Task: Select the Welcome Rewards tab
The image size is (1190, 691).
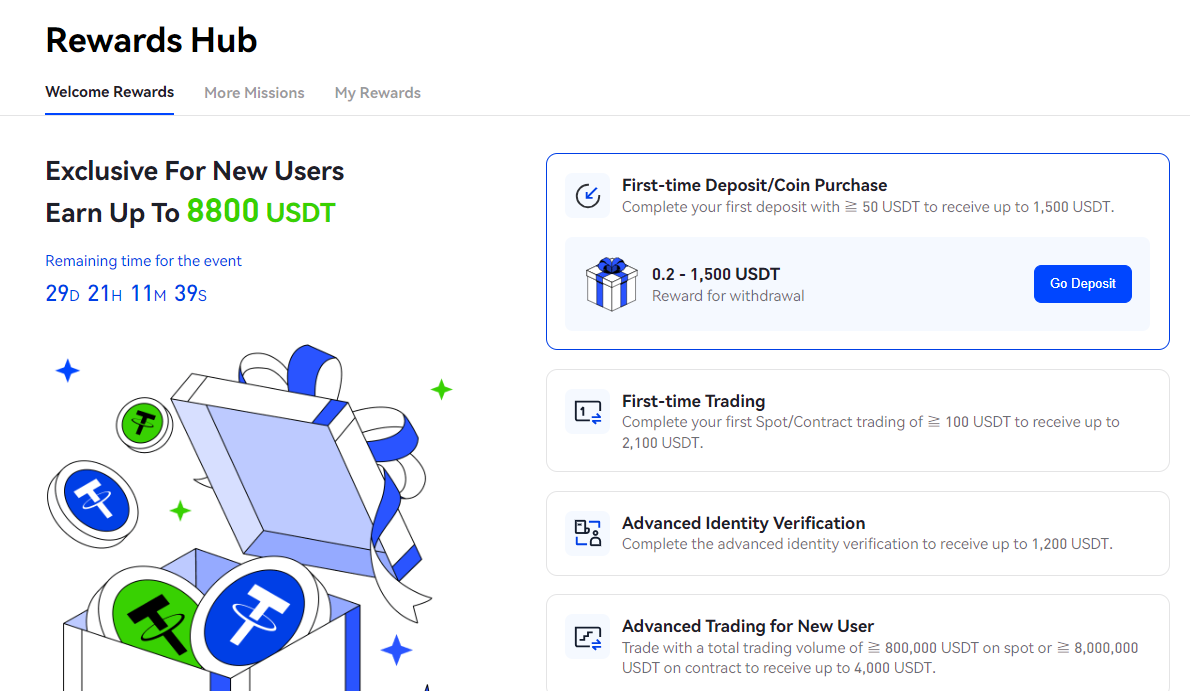Action: pyautogui.click(x=109, y=92)
